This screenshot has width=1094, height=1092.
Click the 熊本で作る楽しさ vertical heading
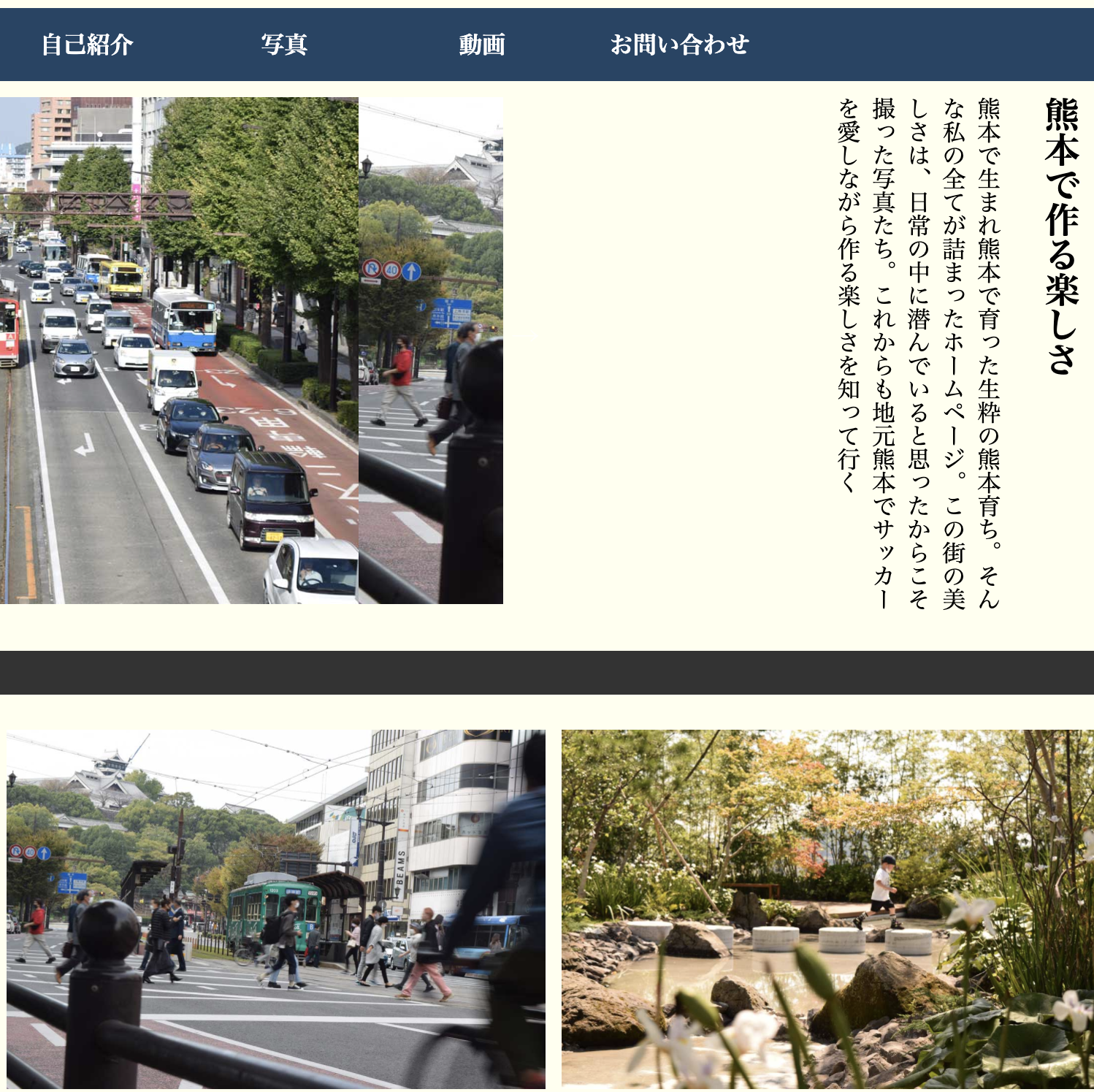[x=1061, y=235]
